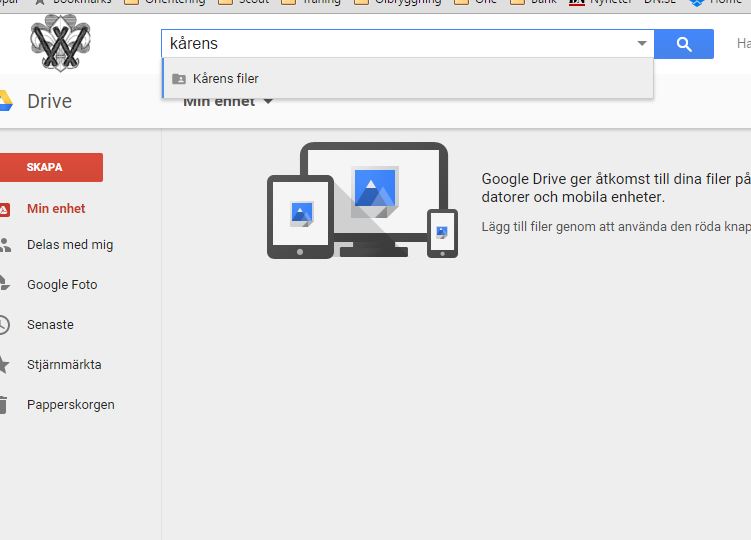Click the 'Bank' bookmarks folder in the browser
The image size is (751, 540).
click(534, 2)
